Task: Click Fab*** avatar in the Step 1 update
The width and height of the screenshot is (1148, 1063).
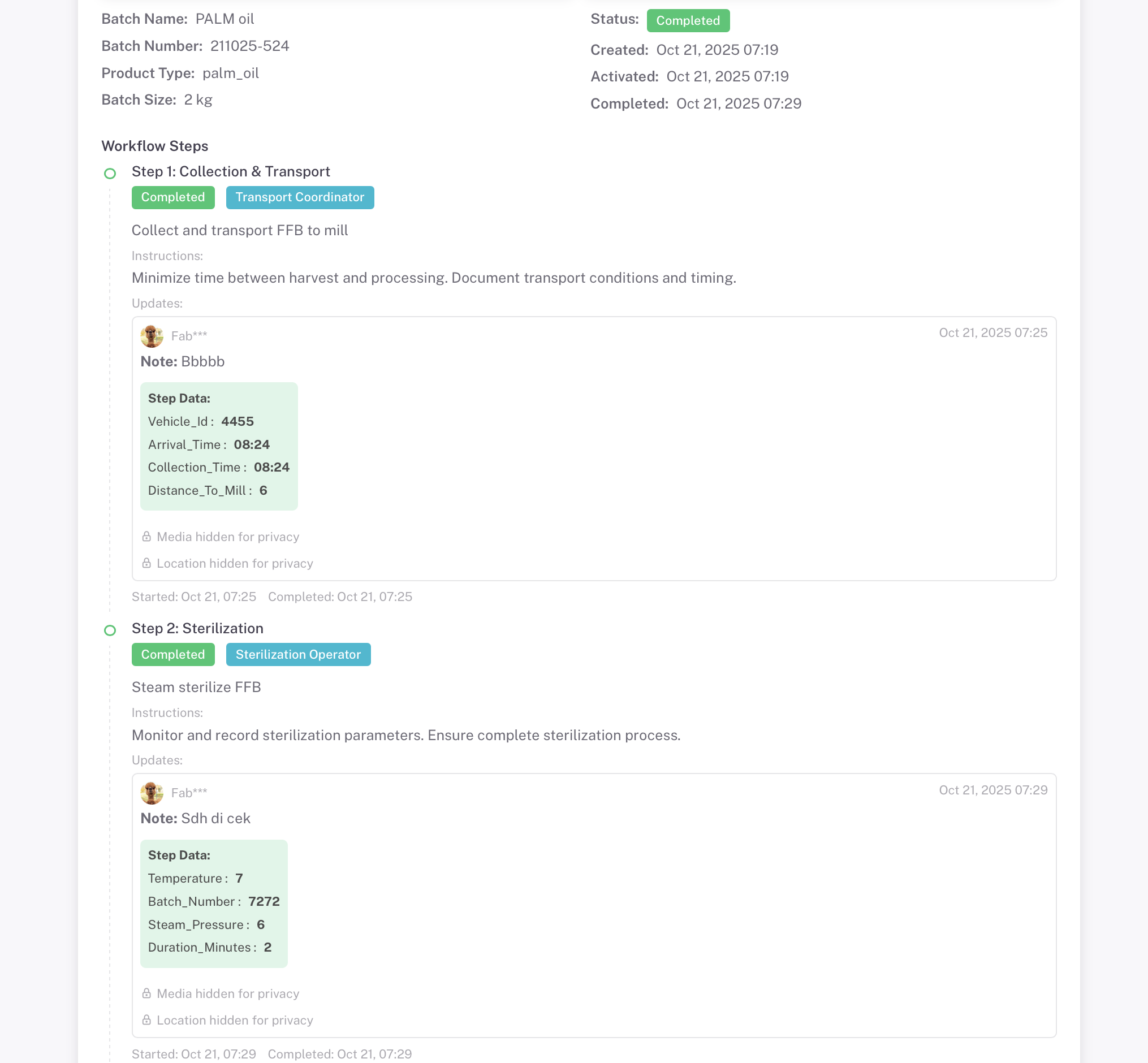Action: click(x=152, y=335)
